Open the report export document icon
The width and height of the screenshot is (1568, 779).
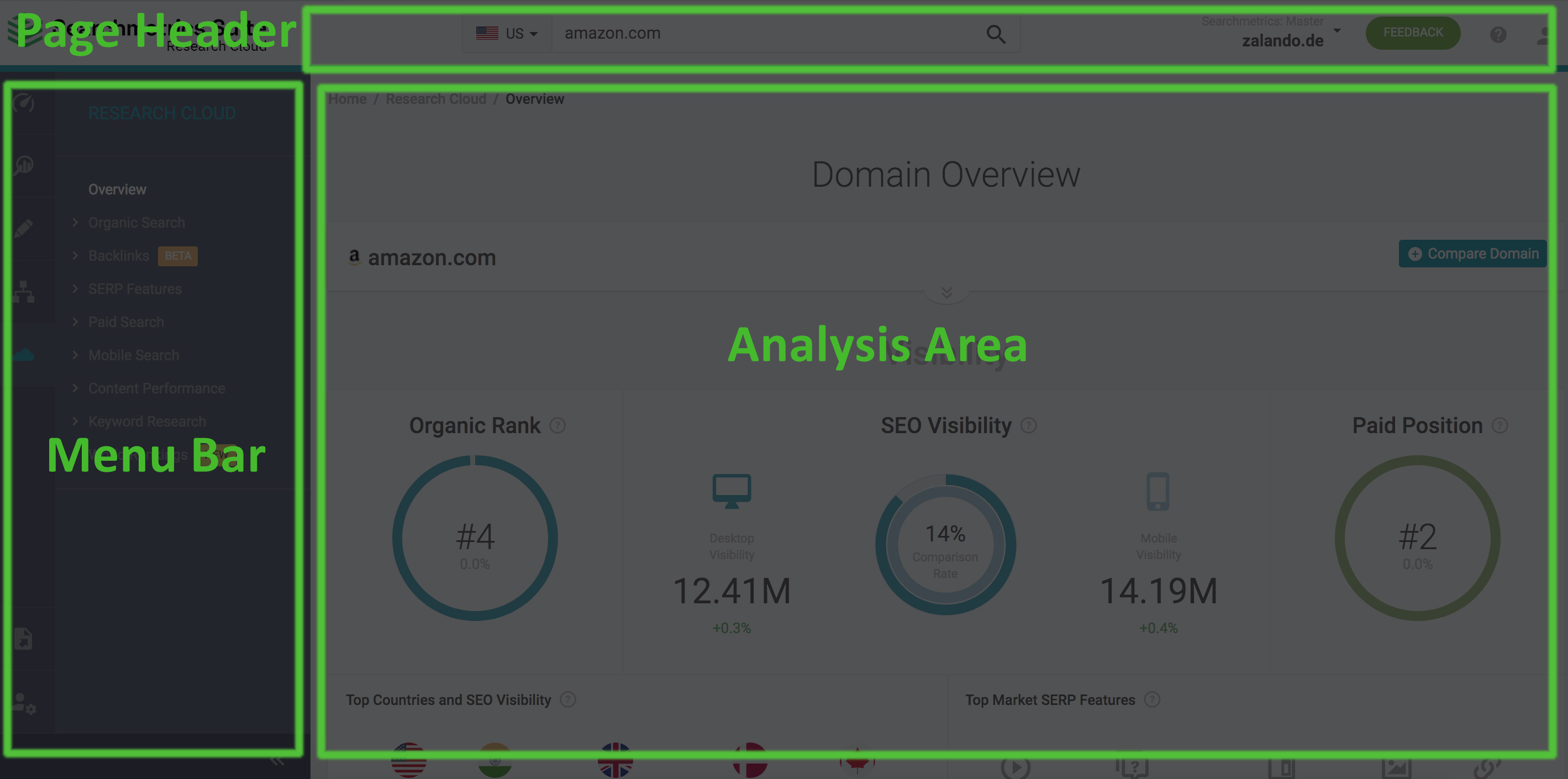coord(23,639)
